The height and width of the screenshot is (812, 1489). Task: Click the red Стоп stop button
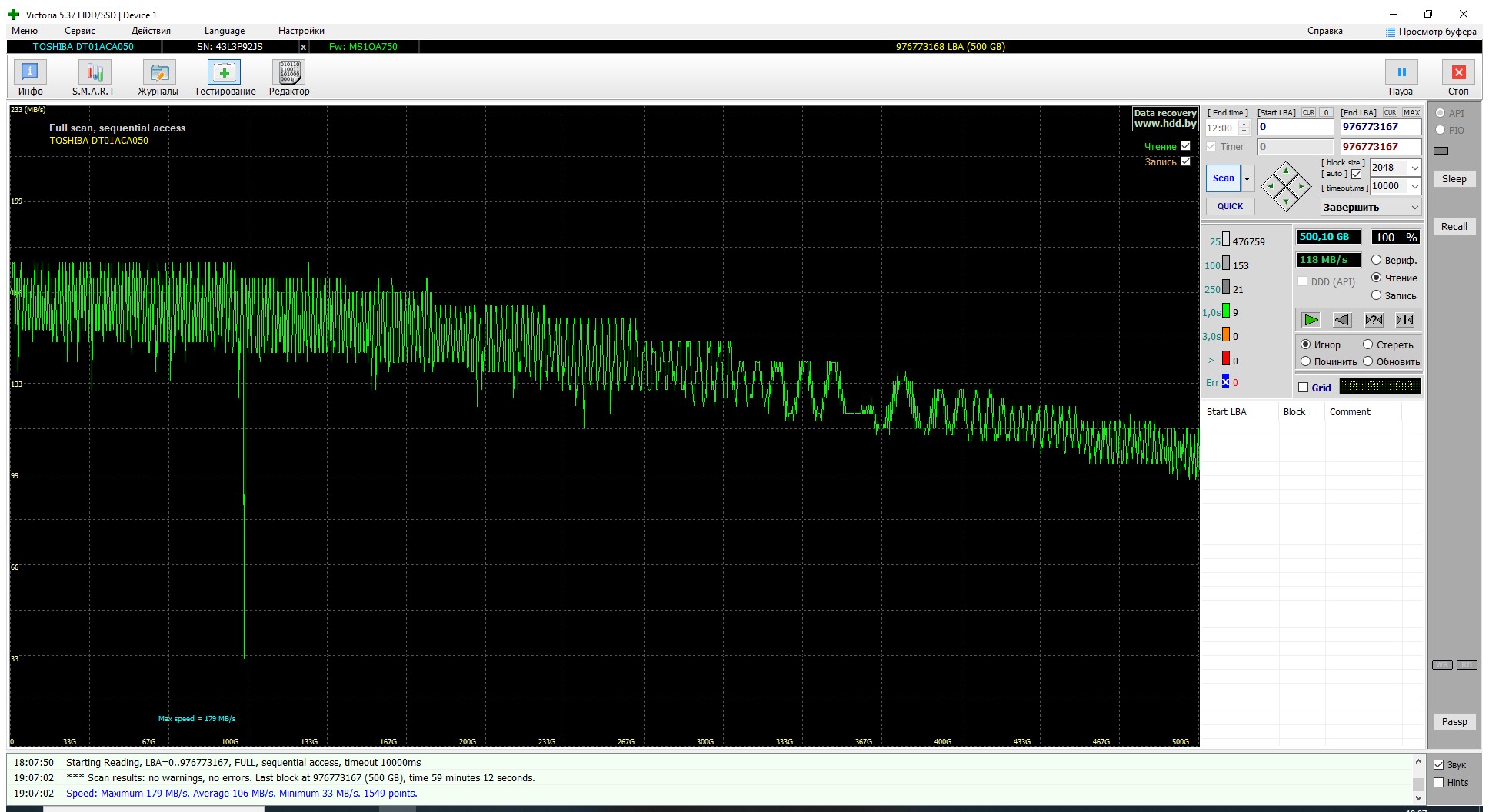pos(1458,78)
